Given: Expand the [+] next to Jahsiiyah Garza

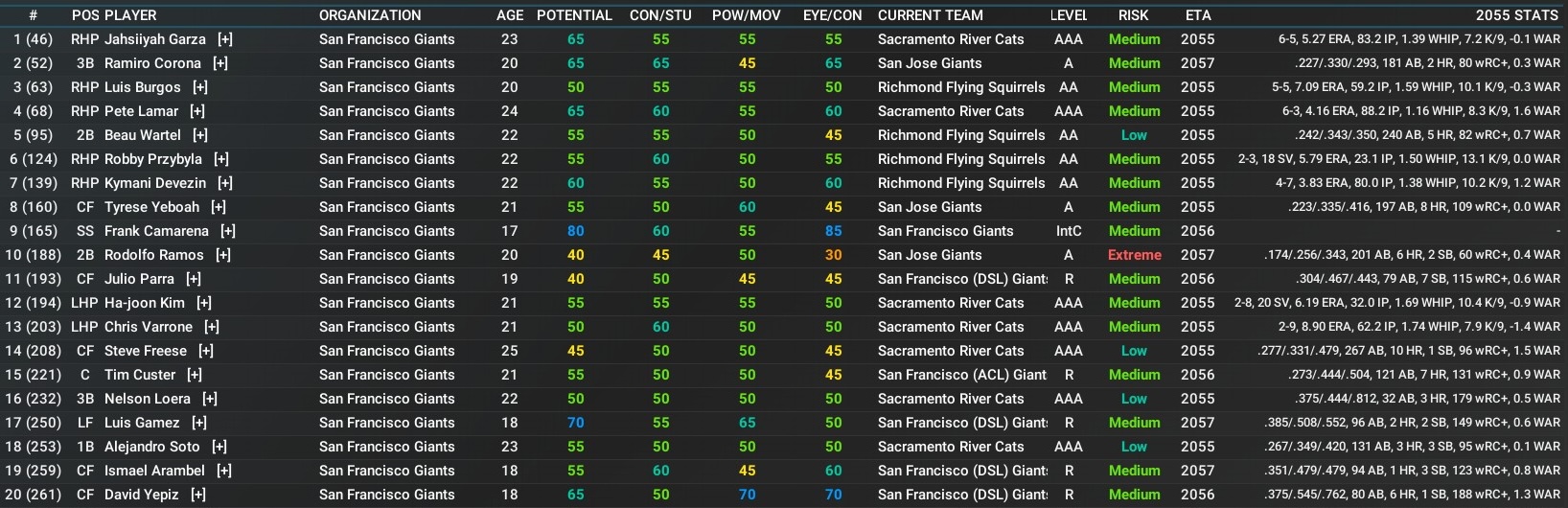Looking at the screenshot, I should 225,39.
